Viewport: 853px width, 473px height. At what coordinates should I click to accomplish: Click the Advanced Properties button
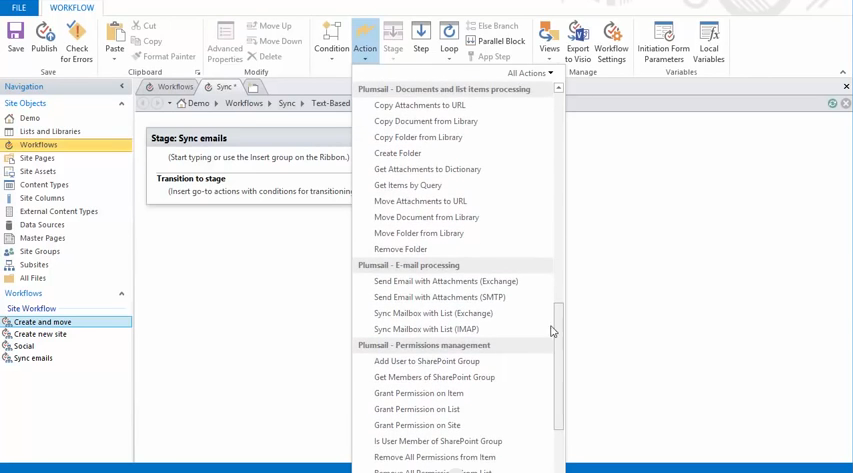tap(225, 42)
